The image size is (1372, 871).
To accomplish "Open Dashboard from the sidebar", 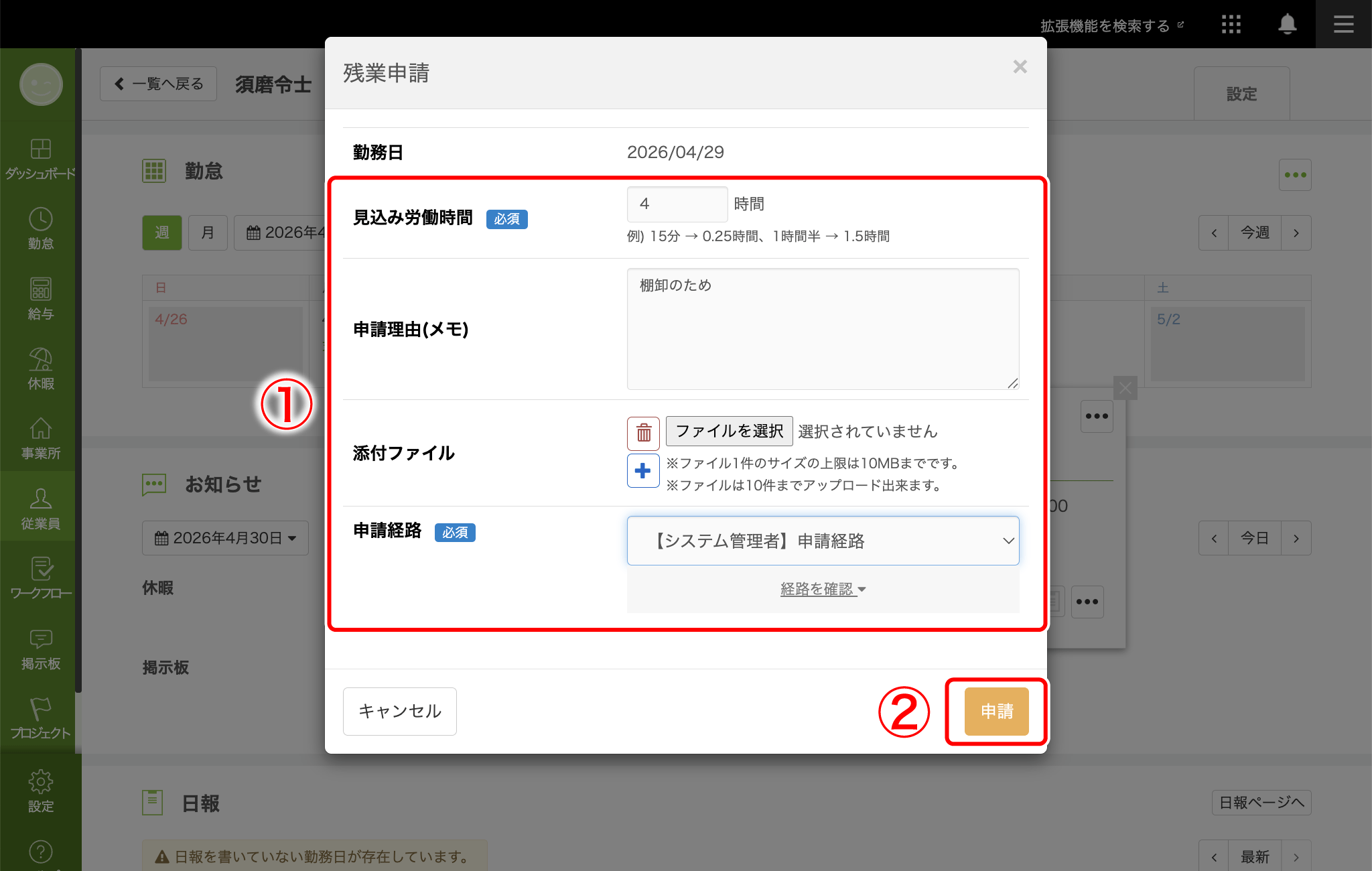I will (x=40, y=158).
